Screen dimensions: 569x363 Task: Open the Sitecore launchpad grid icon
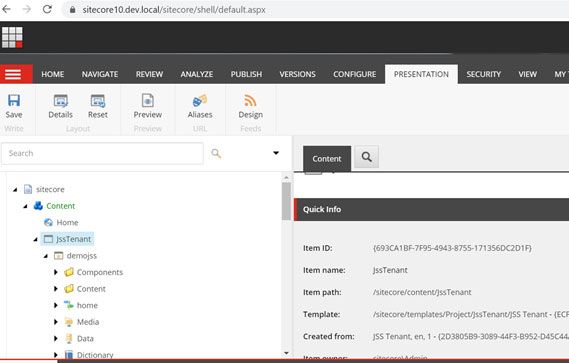[12, 37]
